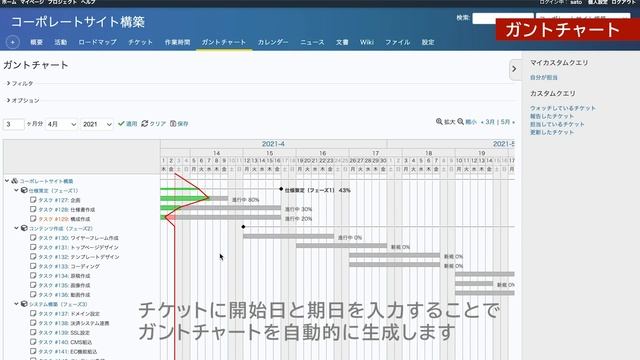Expand the オプション section
Screen dimensions: 640x360
click(23, 100)
